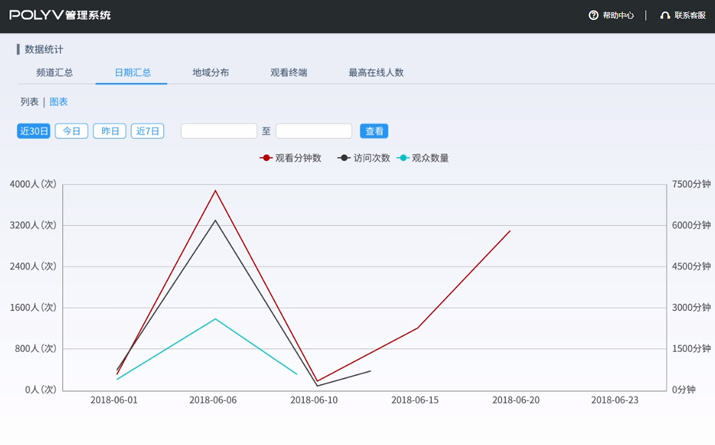Choose the 昨日 date range
This screenshot has width=715, height=445.
pyautogui.click(x=110, y=131)
